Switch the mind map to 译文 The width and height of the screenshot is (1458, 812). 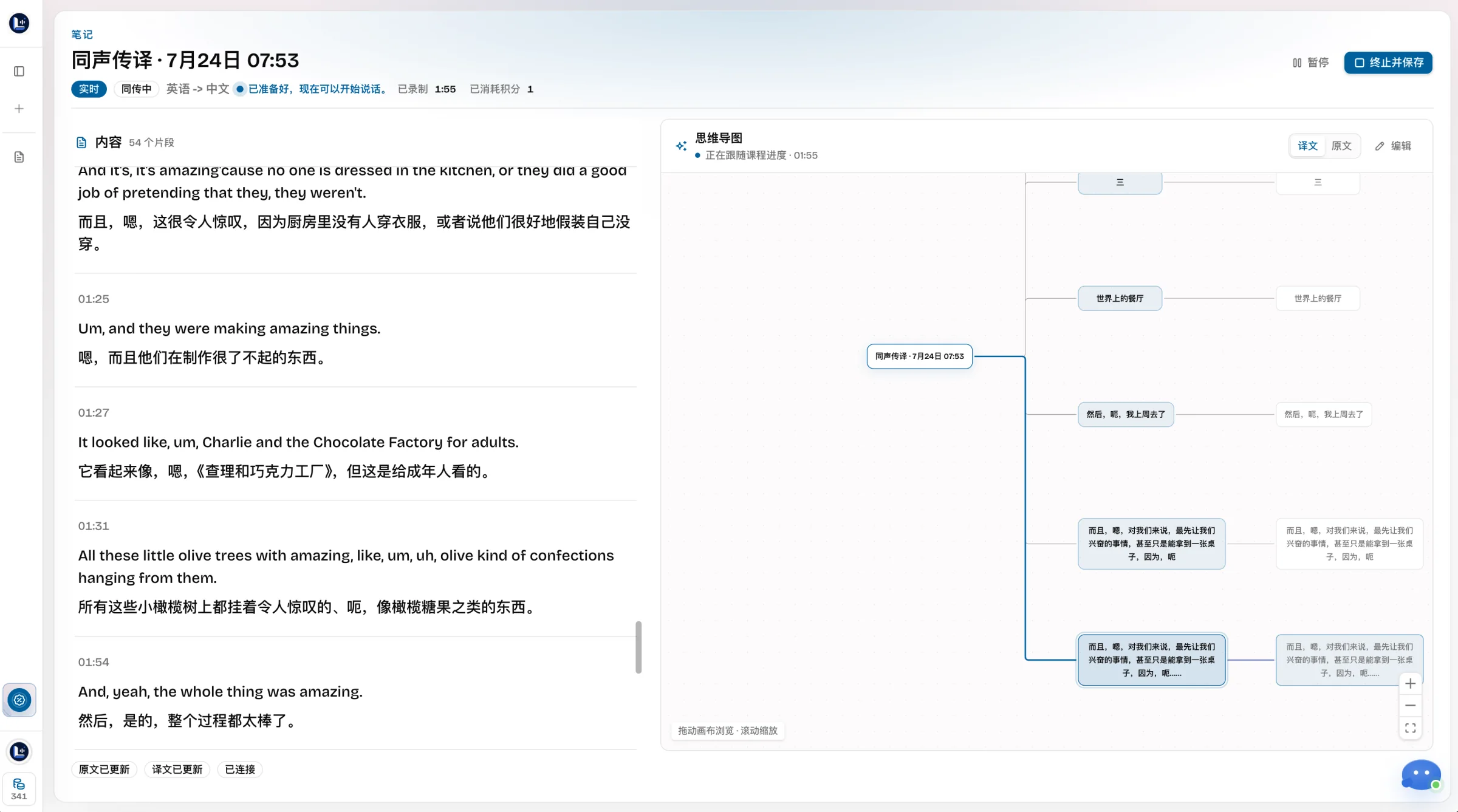click(x=1307, y=146)
